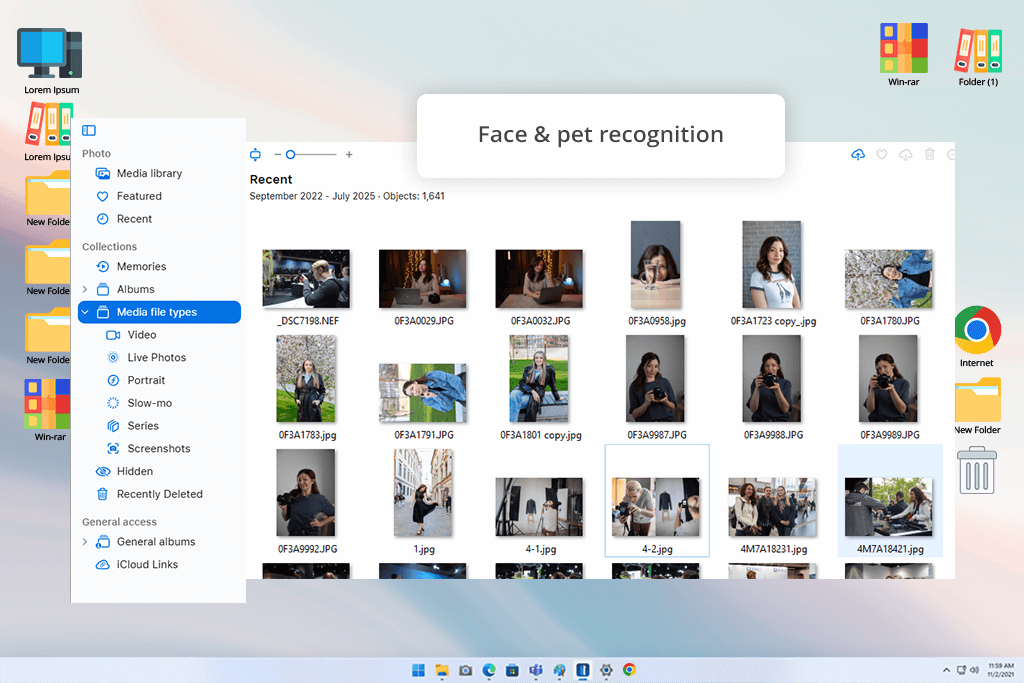The height and width of the screenshot is (683, 1024).
Task: Open the Internet Chrome desktop shortcut
Action: pos(978,330)
